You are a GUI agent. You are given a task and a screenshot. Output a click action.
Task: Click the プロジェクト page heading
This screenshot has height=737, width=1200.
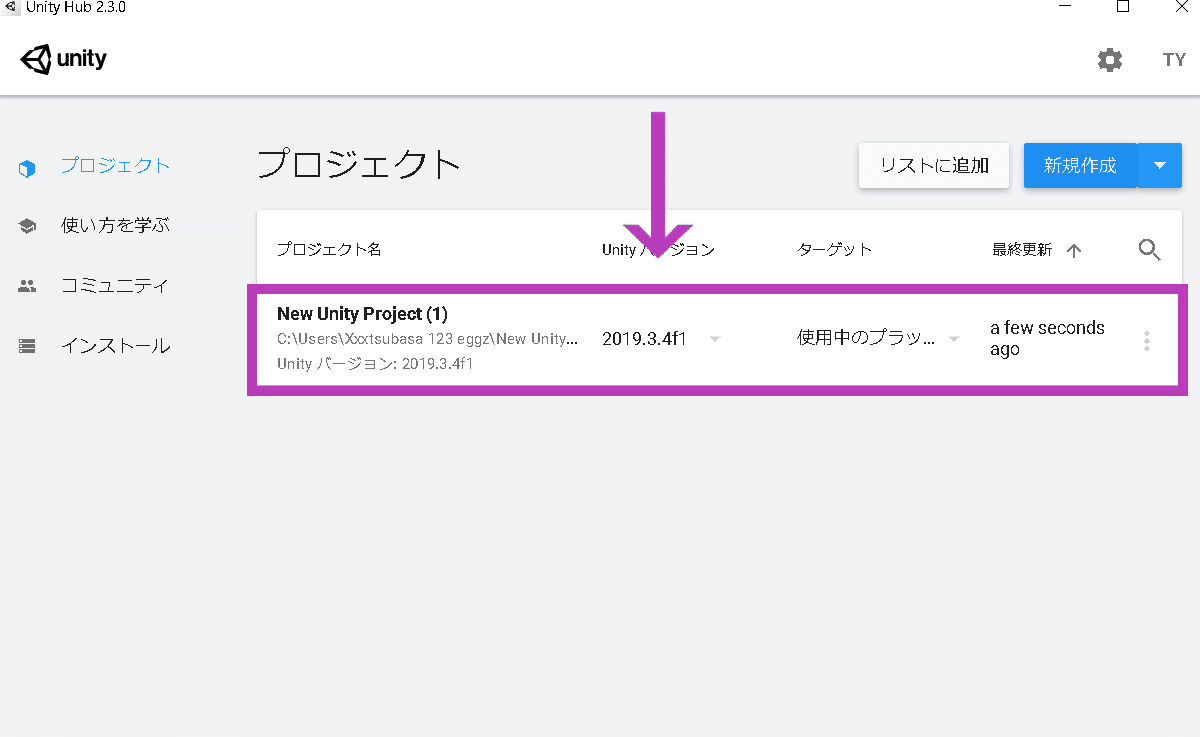pyautogui.click(x=359, y=163)
